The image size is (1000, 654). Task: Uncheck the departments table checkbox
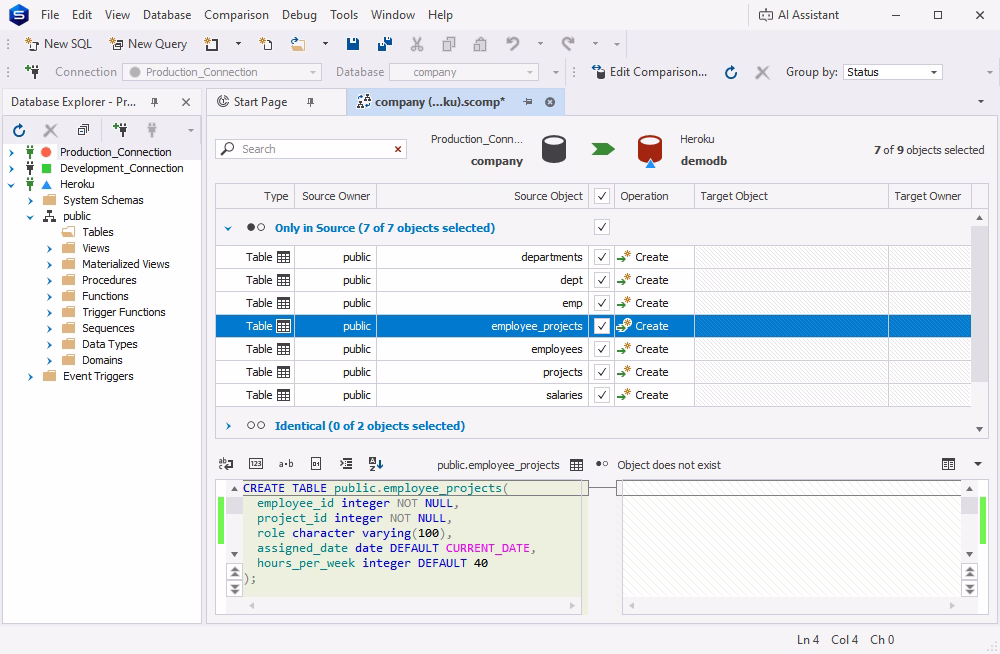click(x=601, y=257)
